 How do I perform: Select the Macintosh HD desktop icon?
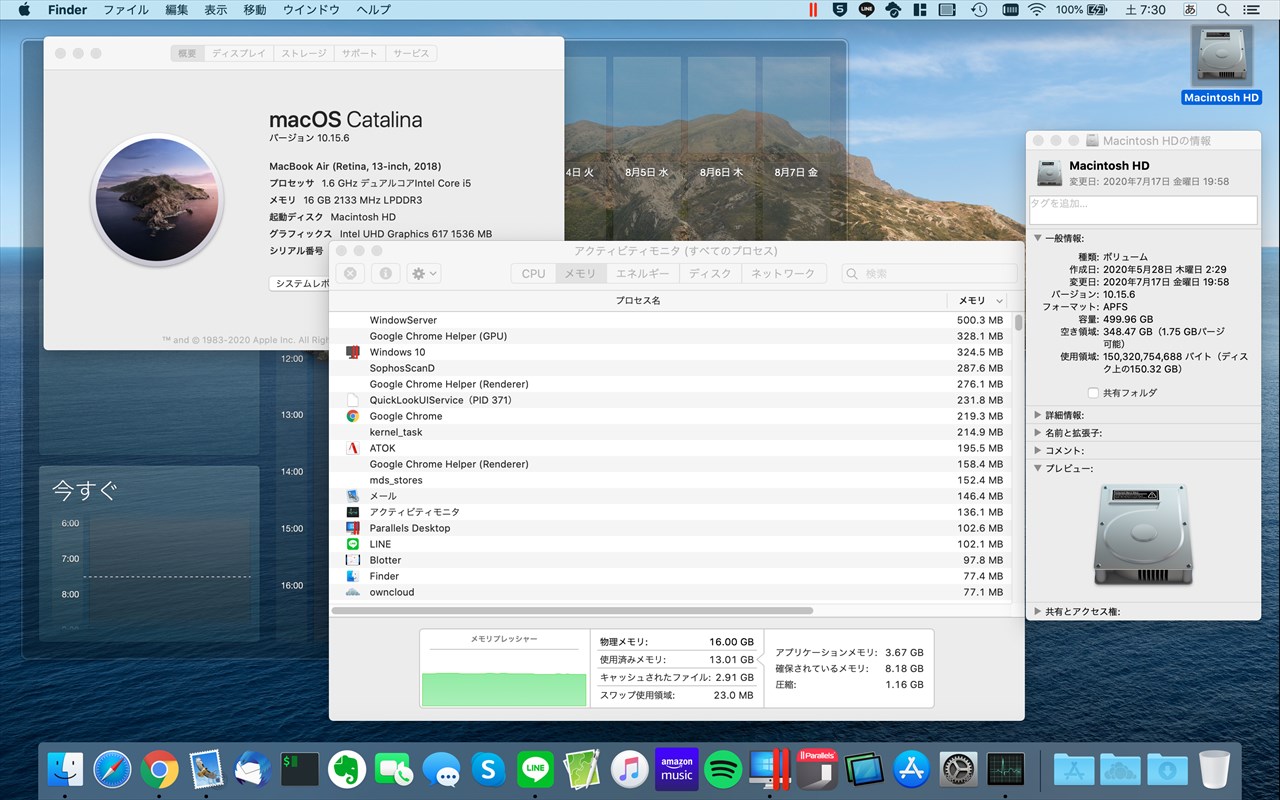[x=1221, y=64]
